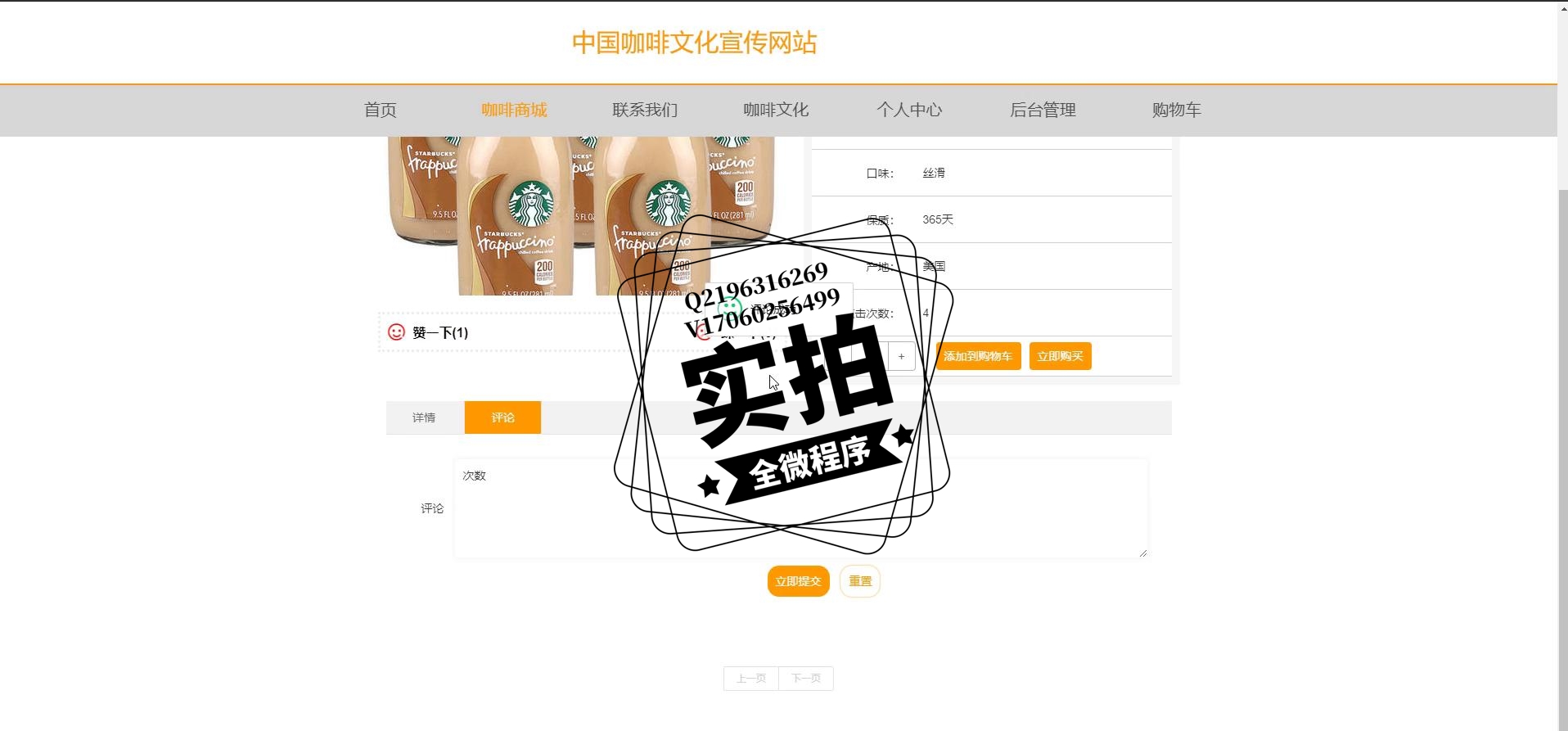The height and width of the screenshot is (731, 1568).
Task: Click the 365天 shelf life value
Action: [938, 219]
